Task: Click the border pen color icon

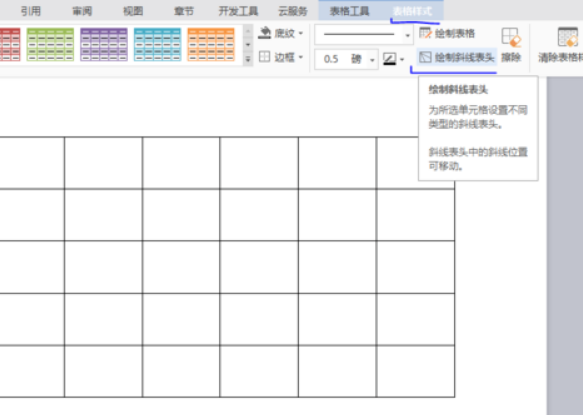Action: 389,59
